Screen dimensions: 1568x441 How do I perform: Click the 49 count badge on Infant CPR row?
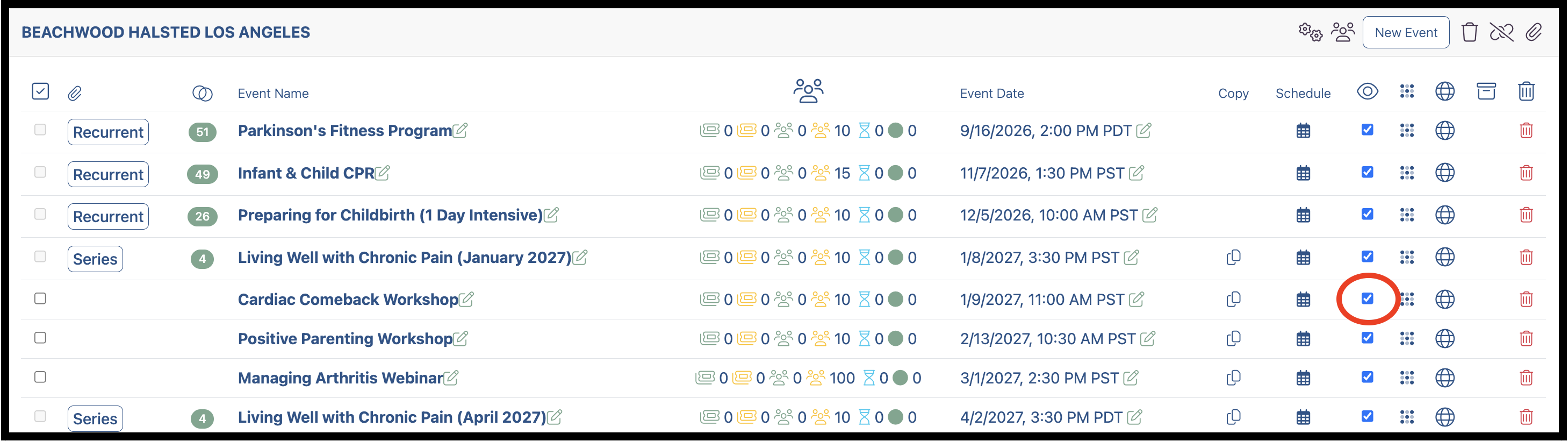(203, 175)
